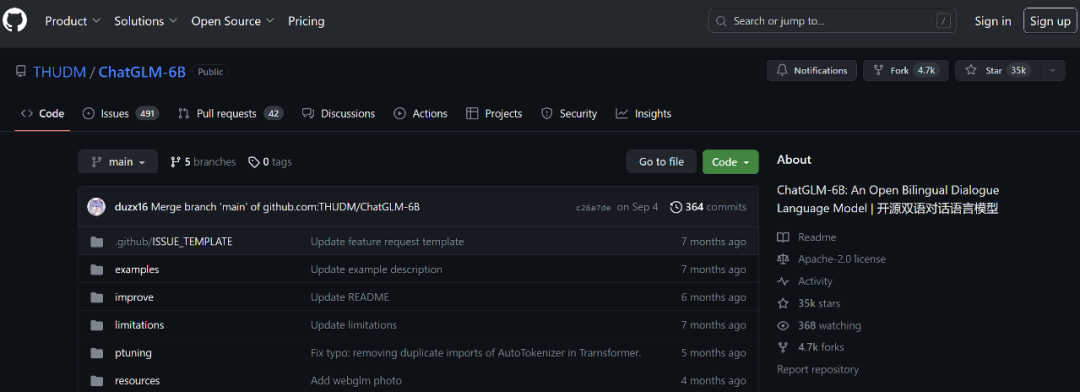Switch to the Issues tab
The width and height of the screenshot is (1080, 392).
click(121, 114)
